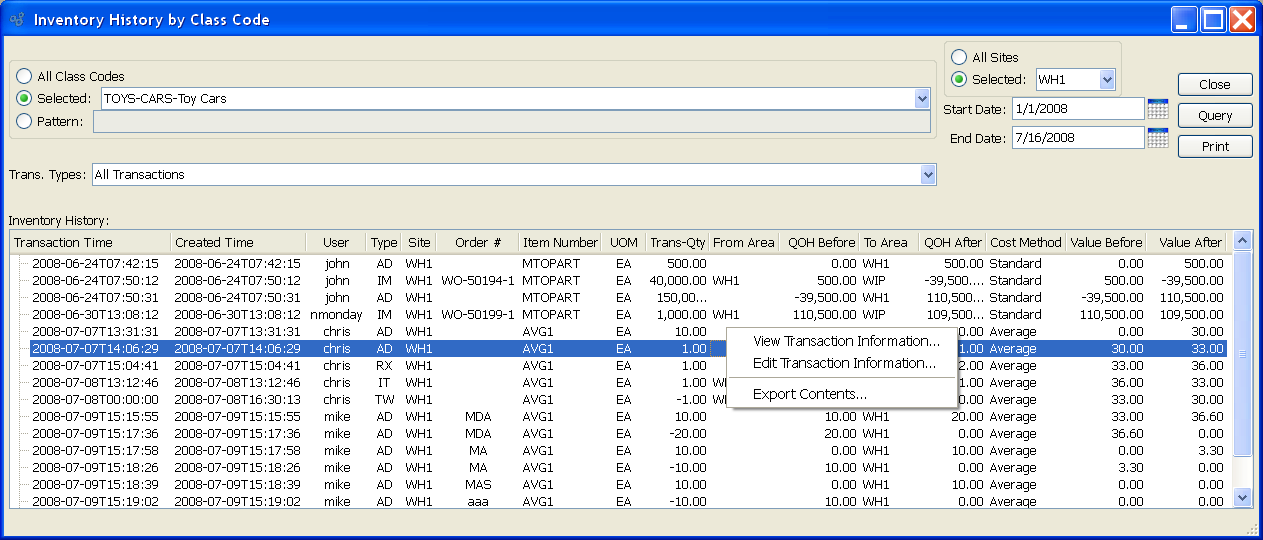Expand the selected class code dropdown
Screen dimensions: 1263x540
(x=922, y=99)
